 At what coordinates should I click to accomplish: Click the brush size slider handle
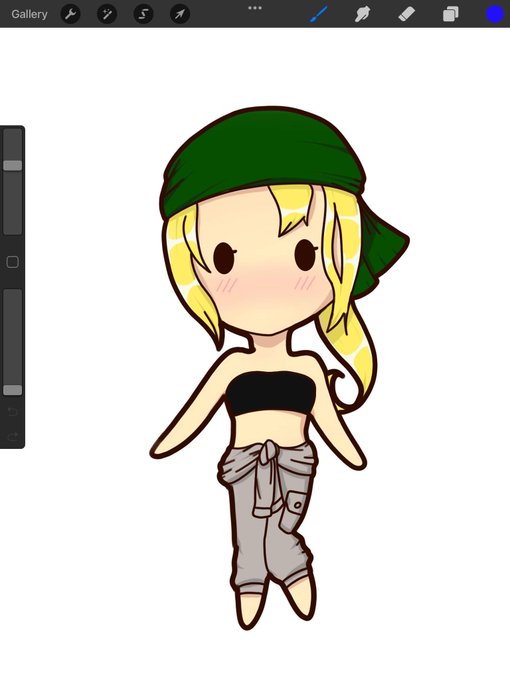[13, 165]
